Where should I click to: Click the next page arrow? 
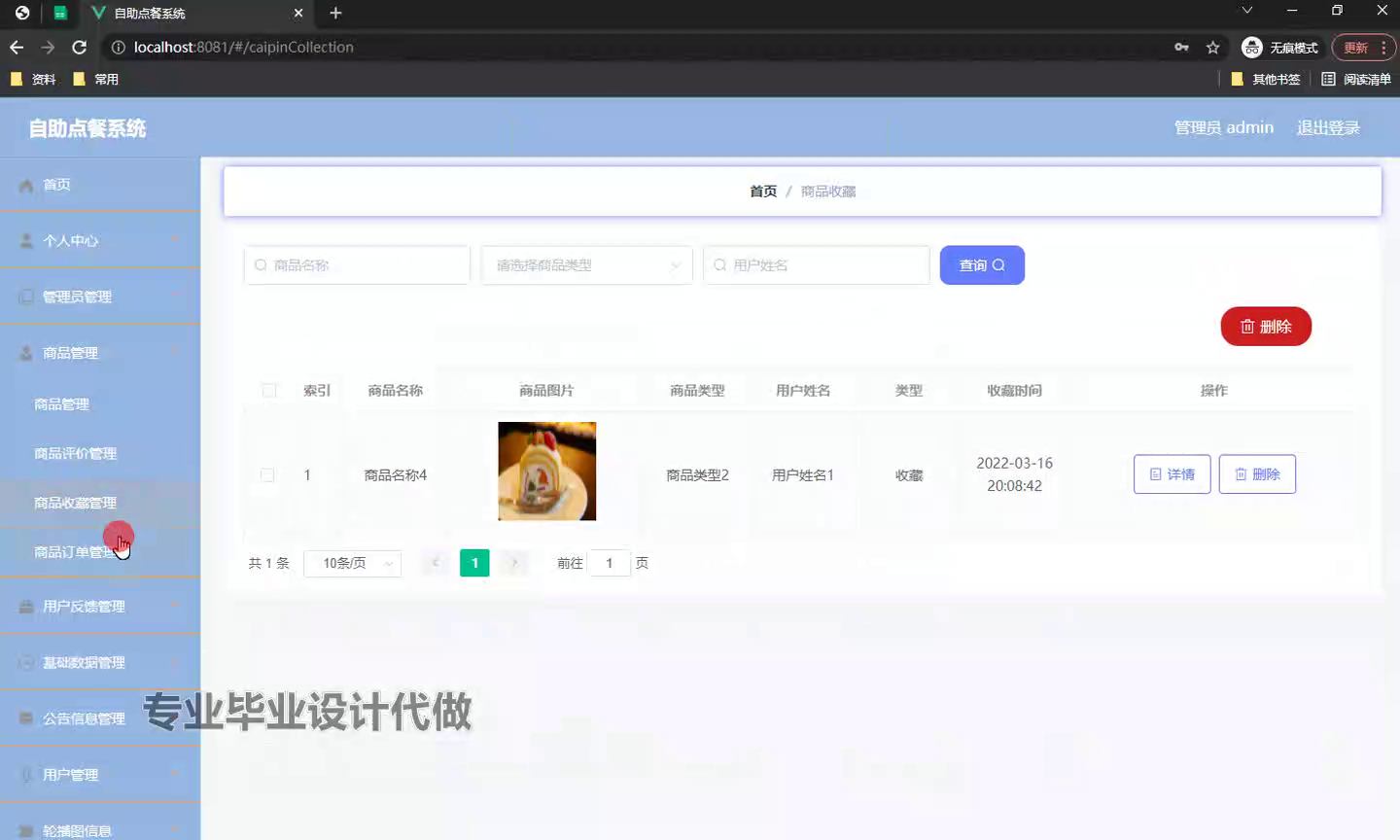(514, 563)
